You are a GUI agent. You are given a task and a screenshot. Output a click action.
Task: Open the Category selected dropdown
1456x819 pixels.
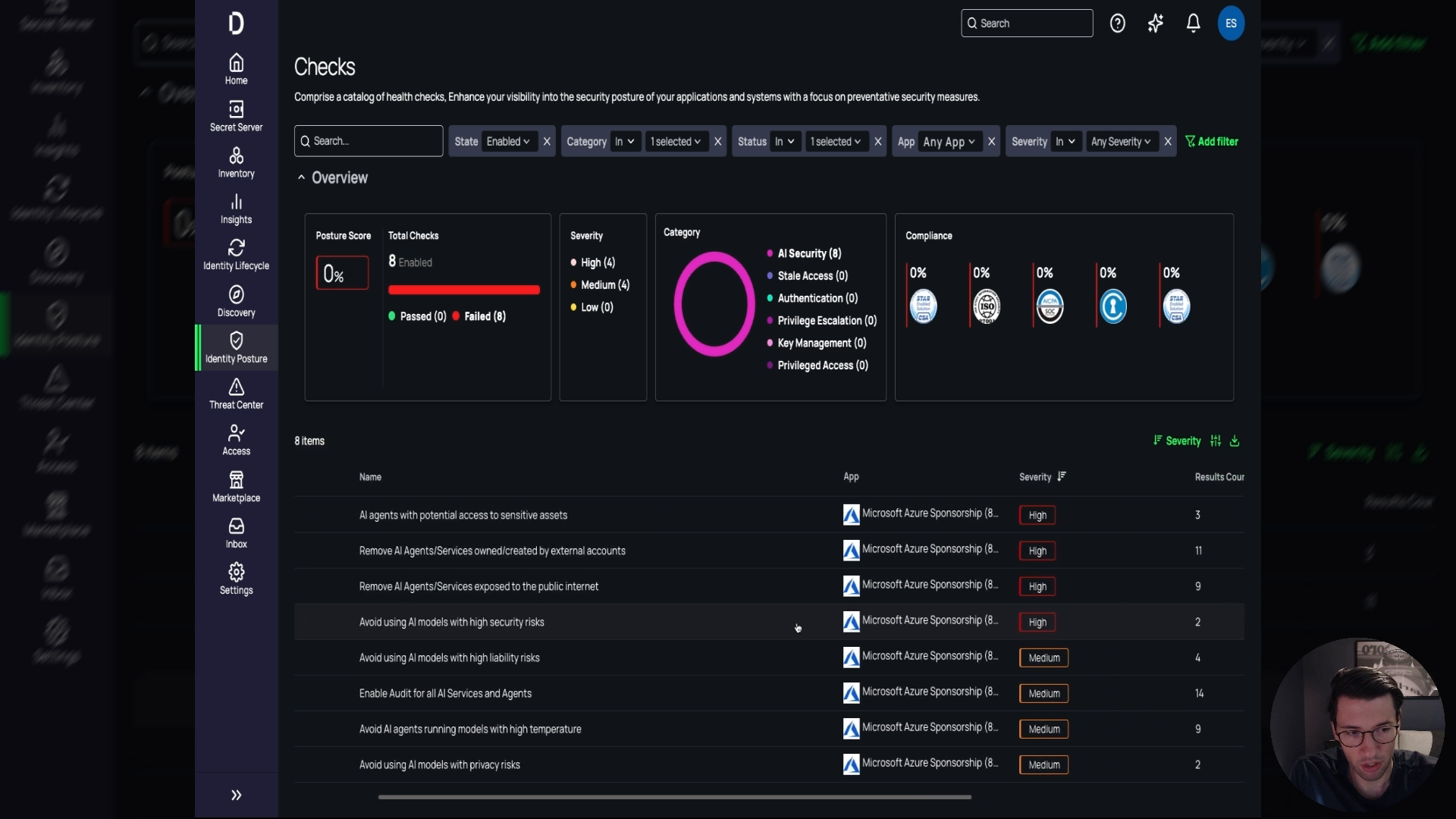coord(675,141)
